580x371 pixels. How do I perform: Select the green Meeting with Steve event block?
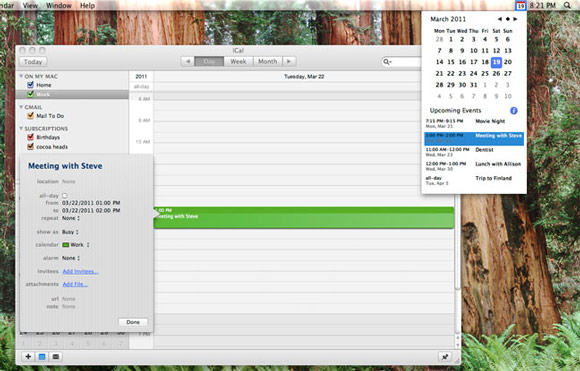coord(304,217)
